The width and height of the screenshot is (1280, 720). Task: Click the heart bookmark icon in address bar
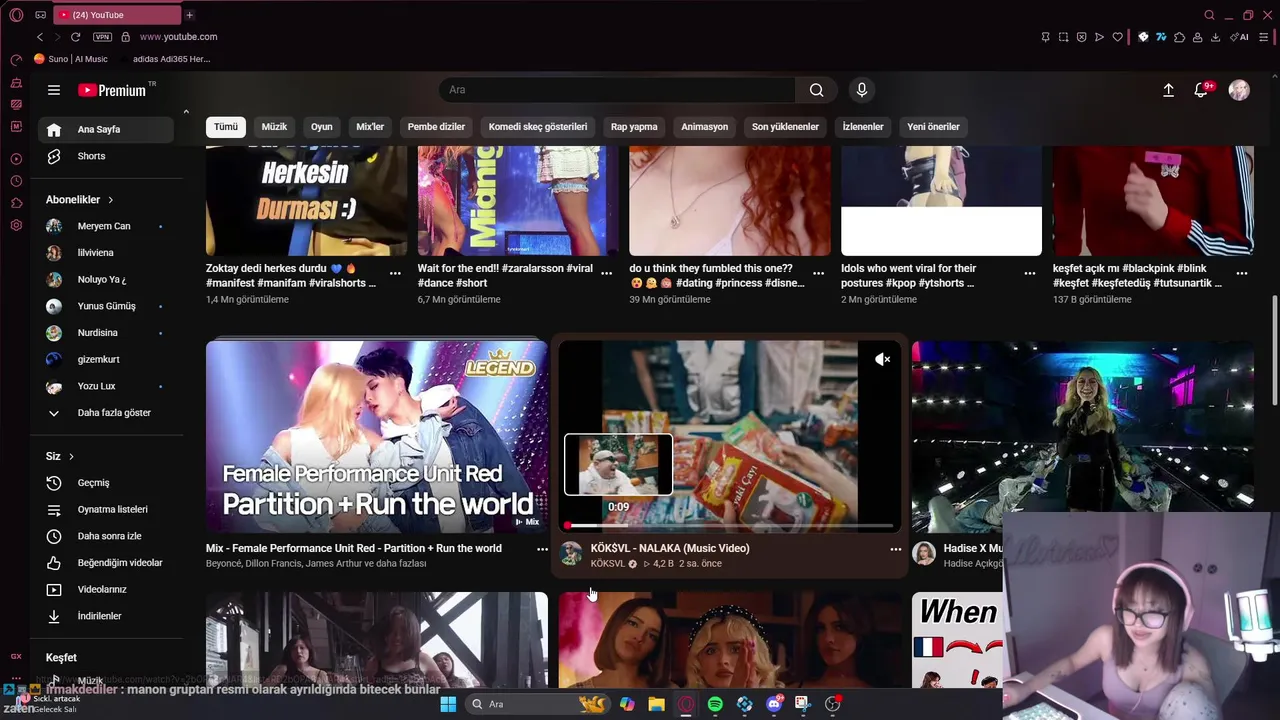click(1117, 37)
